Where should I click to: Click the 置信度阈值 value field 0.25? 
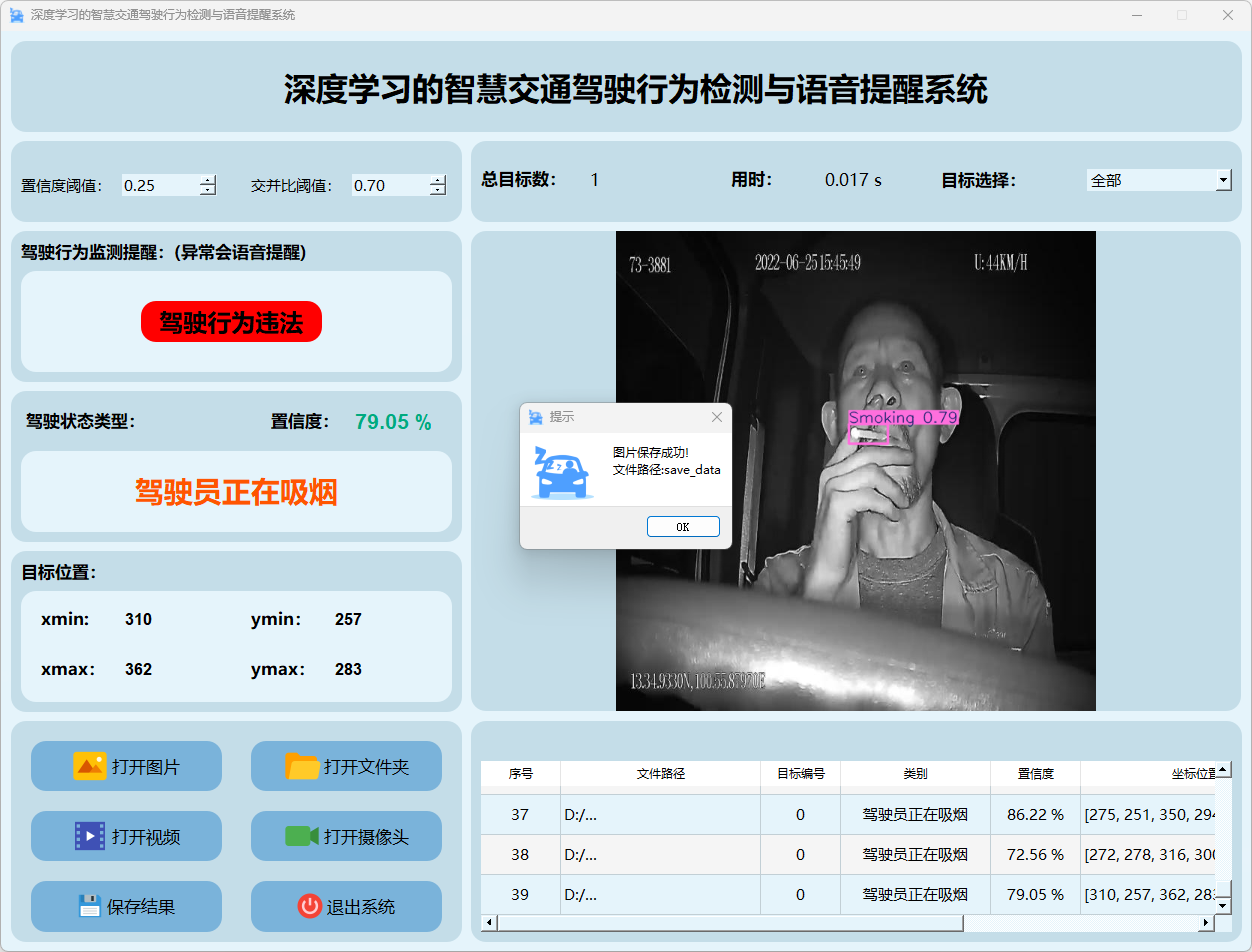(158, 185)
